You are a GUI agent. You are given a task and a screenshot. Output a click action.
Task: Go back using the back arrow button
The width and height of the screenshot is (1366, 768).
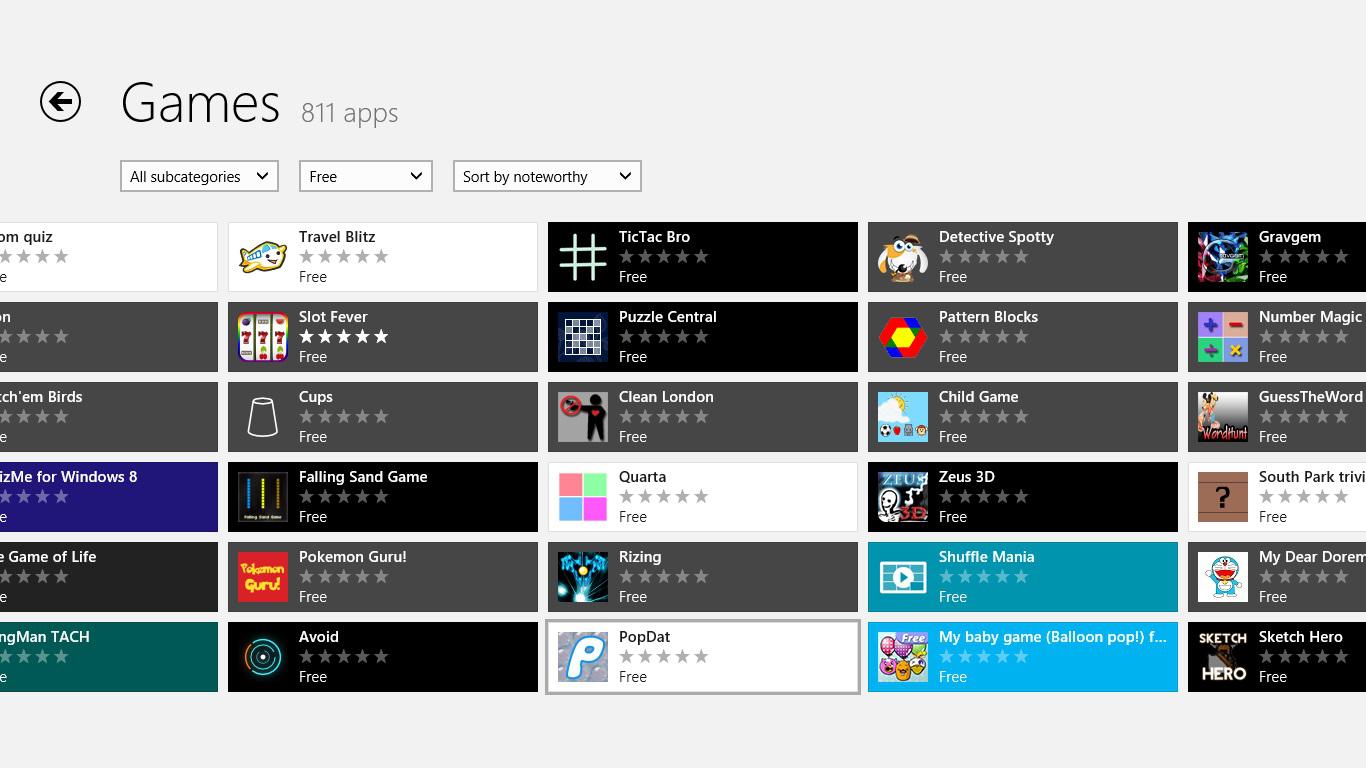click(x=60, y=102)
